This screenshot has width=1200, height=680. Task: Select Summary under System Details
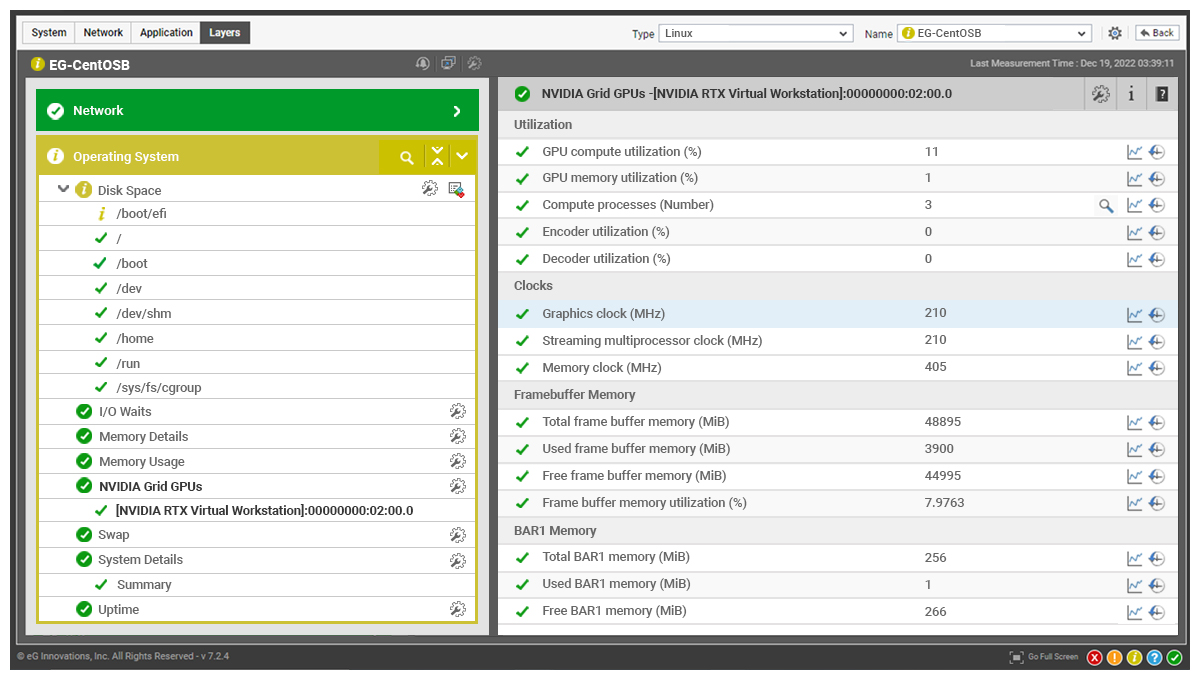[144, 584]
